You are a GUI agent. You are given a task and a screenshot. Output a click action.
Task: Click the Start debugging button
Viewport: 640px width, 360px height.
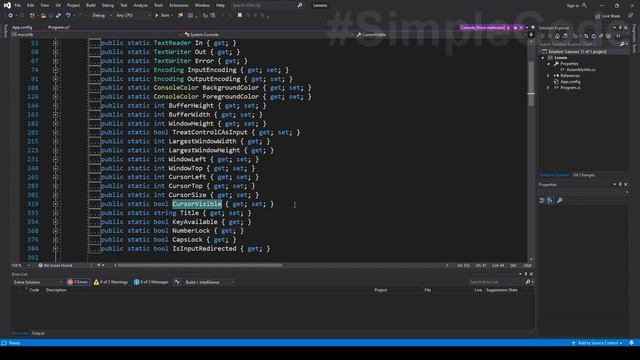pyautogui.click(x=163, y=16)
